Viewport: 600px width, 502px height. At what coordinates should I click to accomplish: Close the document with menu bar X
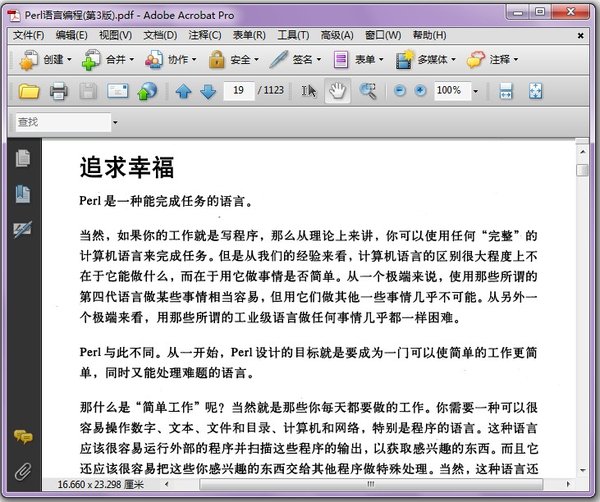click(x=580, y=36)
